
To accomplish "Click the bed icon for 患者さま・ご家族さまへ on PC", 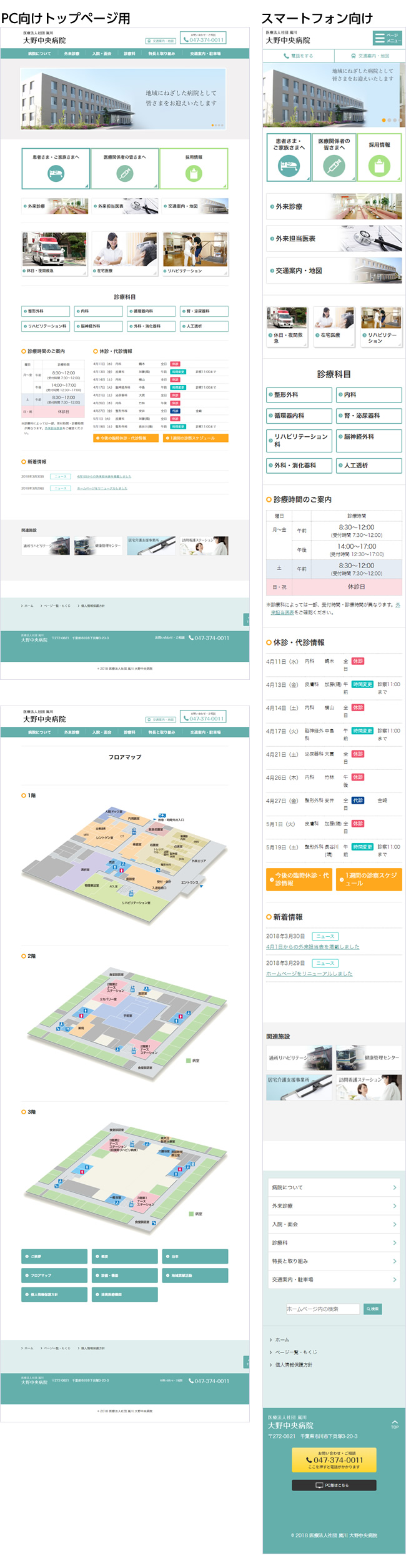I will (x=56, y=174).
